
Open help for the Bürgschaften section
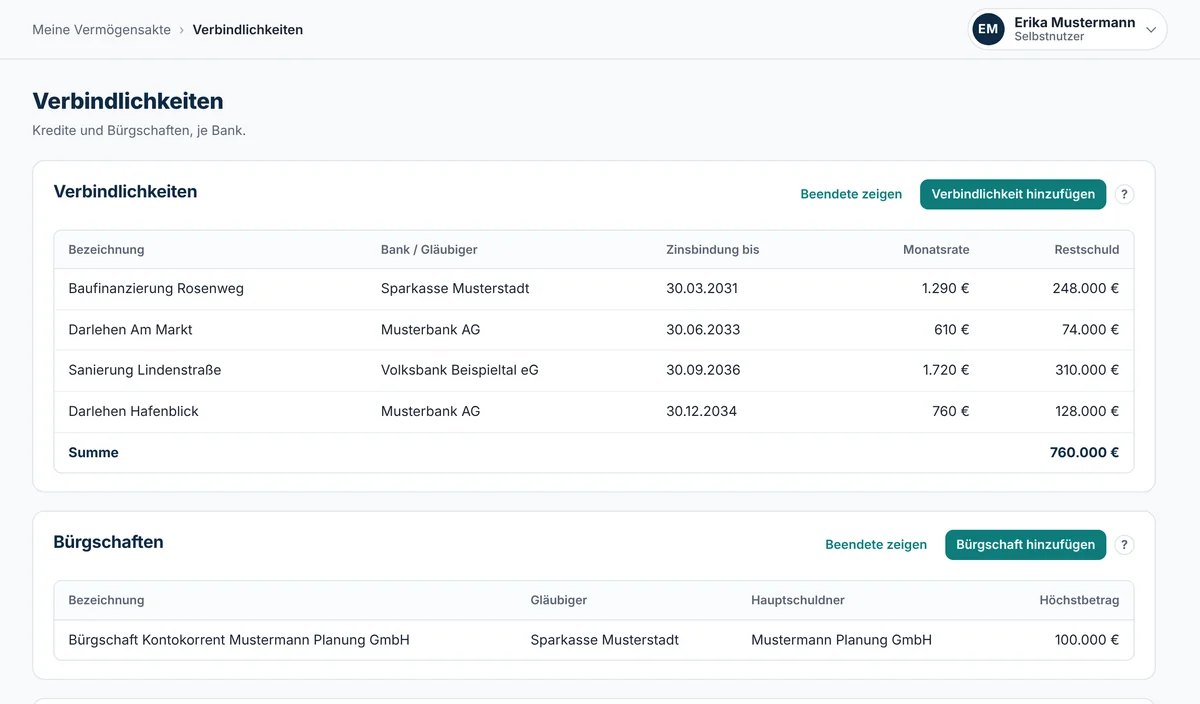point(1125,545)
